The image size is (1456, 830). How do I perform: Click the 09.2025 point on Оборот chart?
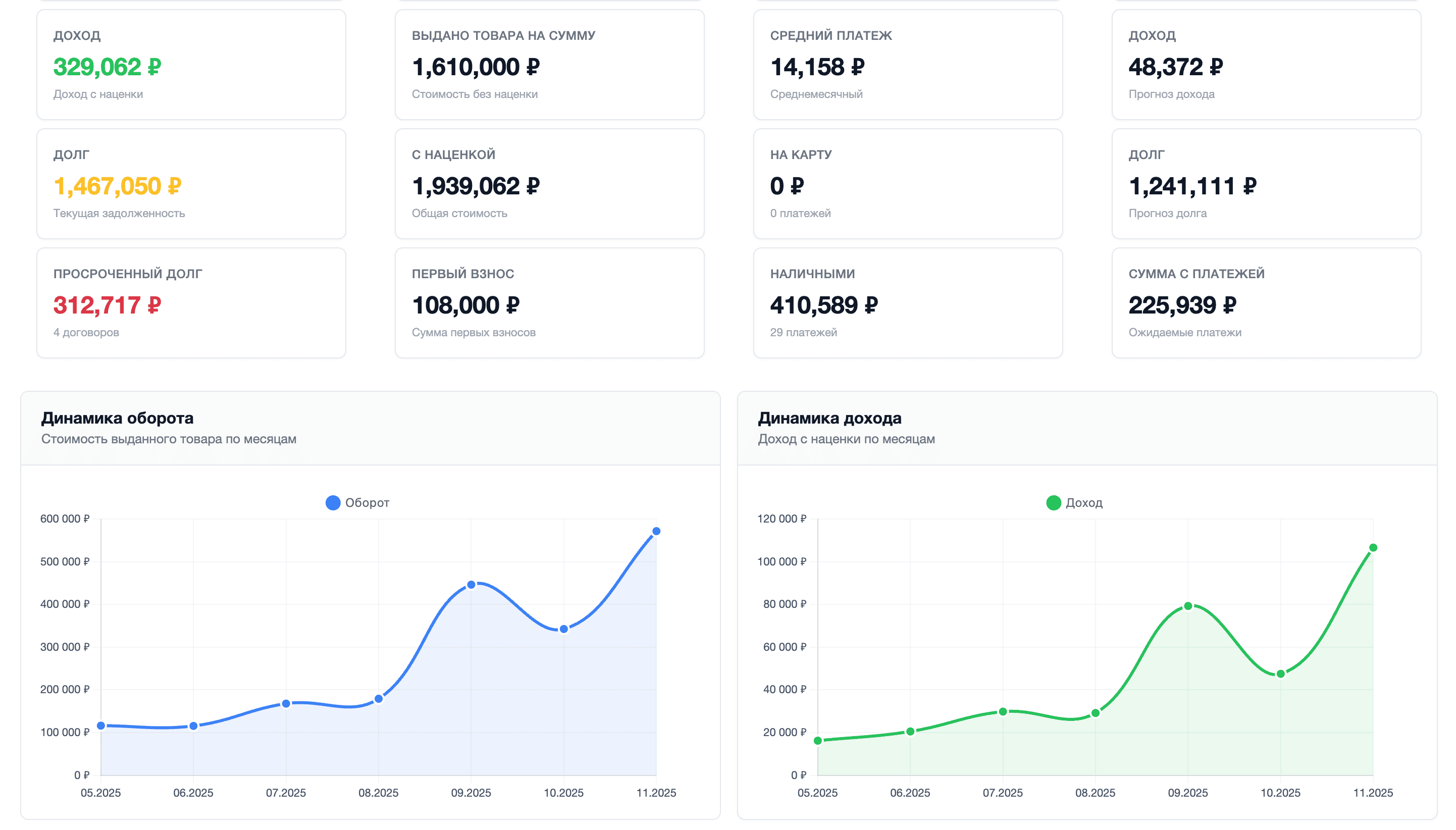[x=471, y=585]
